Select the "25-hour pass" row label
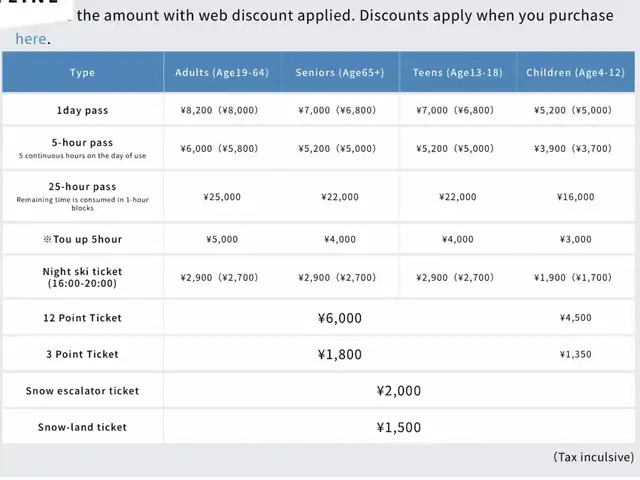 click(83, 187)
